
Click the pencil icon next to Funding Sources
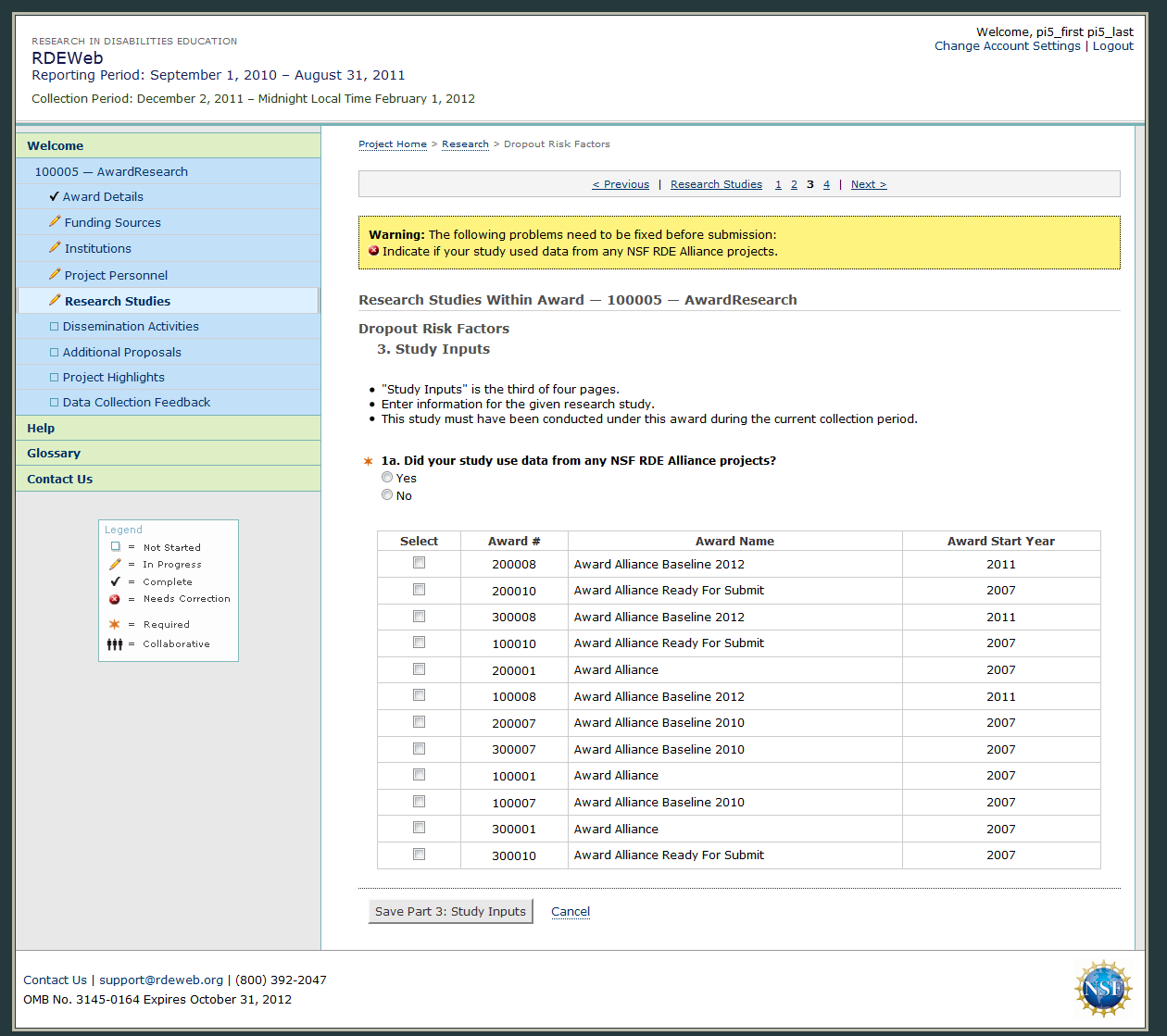point(55,222)
